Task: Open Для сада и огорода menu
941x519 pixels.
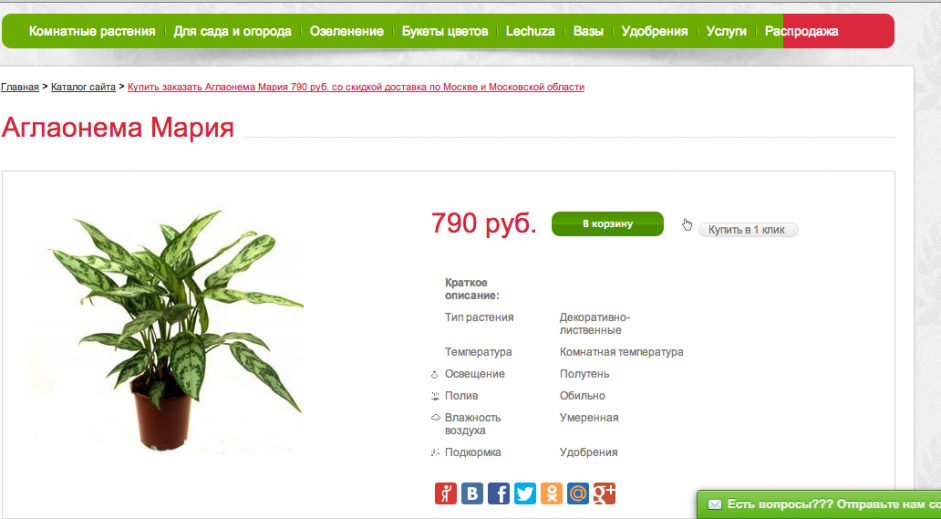Action: 232,31
